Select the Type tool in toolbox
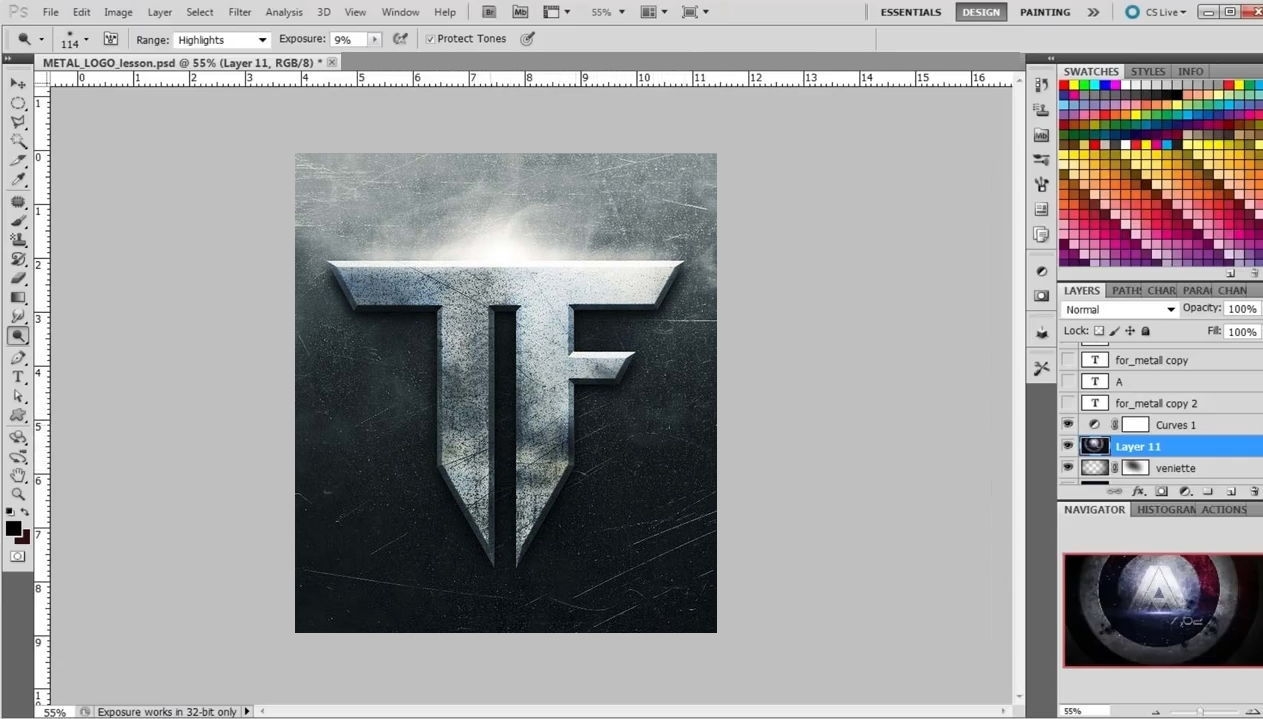The image size is (1263, 719). coord(18,376)
